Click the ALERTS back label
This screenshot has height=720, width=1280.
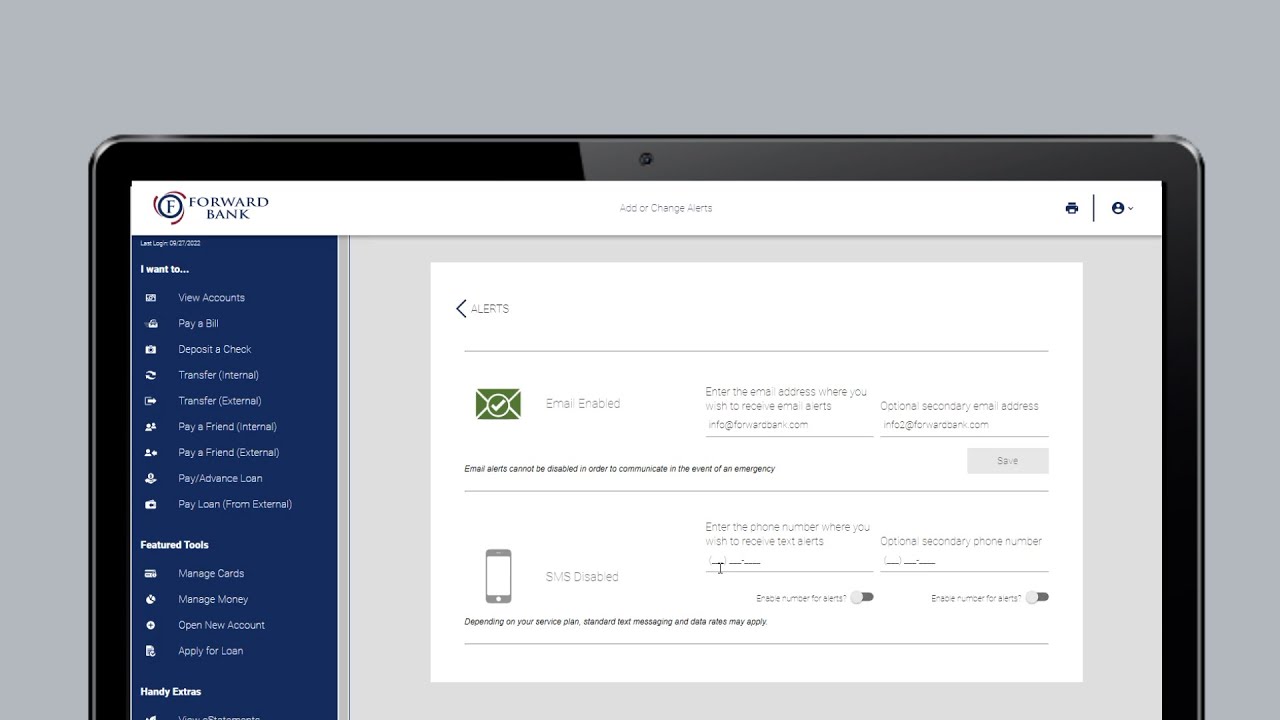pyautogui.click(x=490, y=309)
